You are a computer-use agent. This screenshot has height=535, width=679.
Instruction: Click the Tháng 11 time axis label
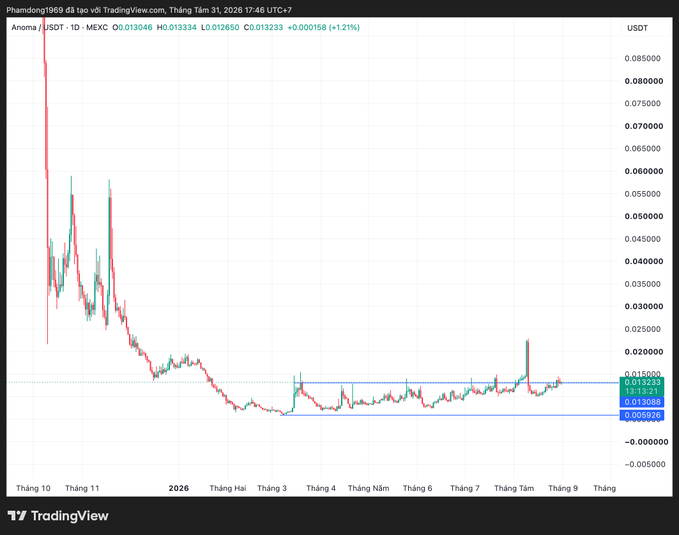click(x=82, y=488)
